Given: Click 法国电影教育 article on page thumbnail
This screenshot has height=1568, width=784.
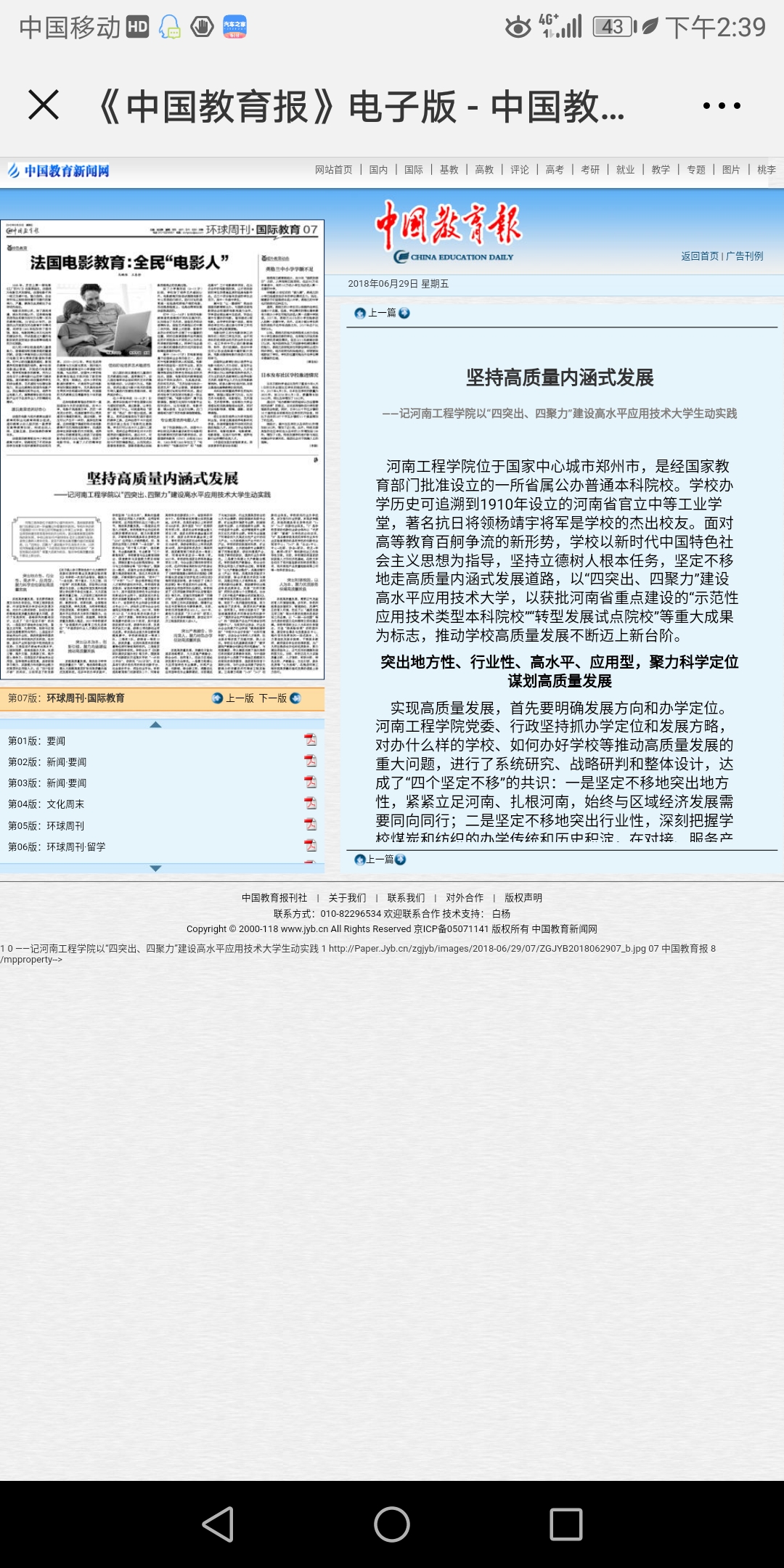Looking at the screenshot, I should tap(129, 262).
